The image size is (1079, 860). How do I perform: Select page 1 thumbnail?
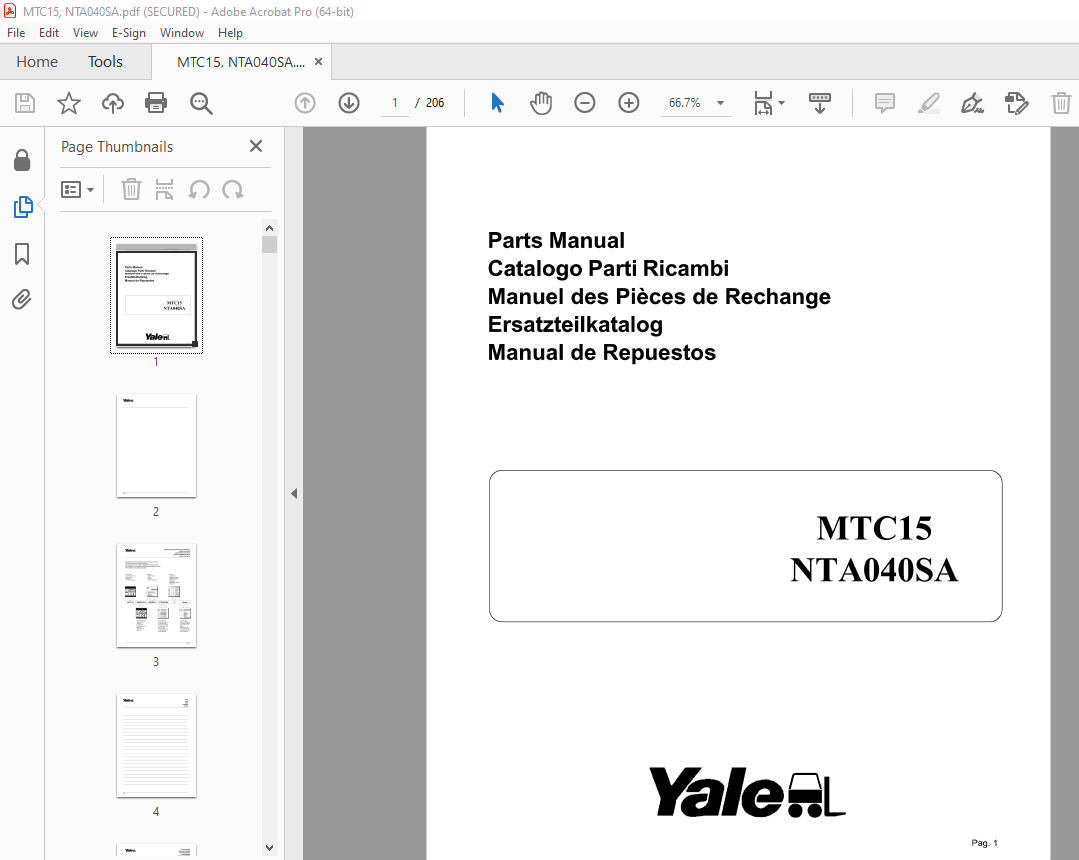pyautogui.click(x=156, y=295)
